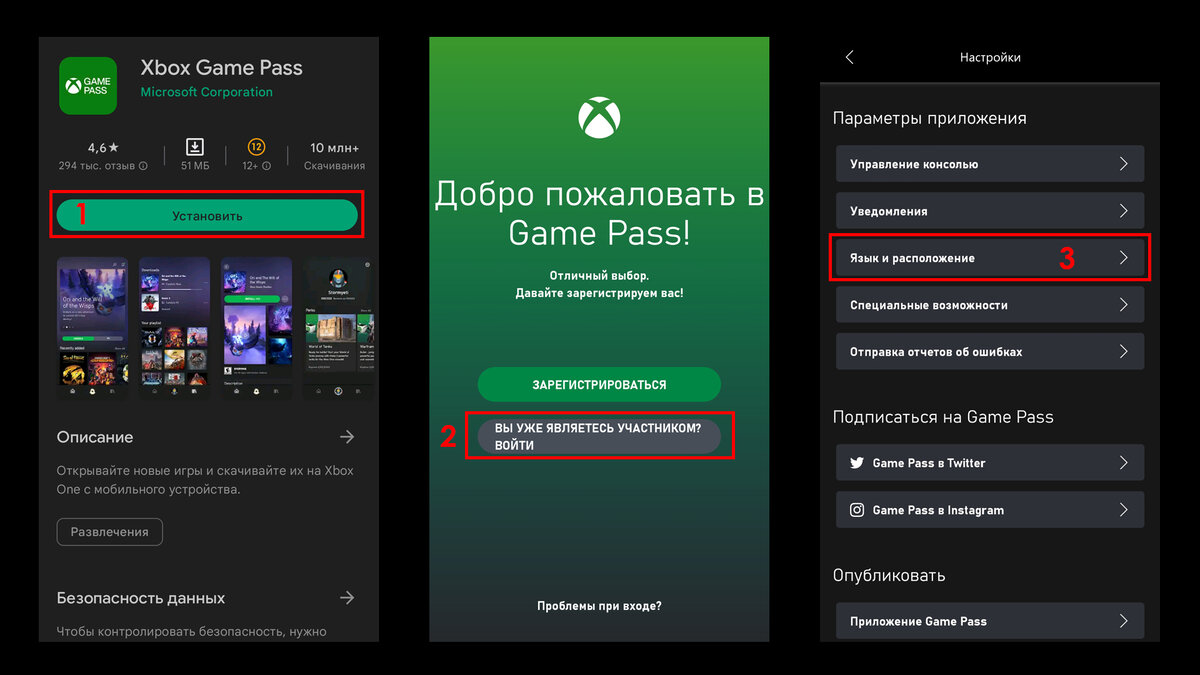This screenshot has width=1200, height=675.
Task: Tap Подписаться на Game Pass heading
Action: pos(943,417)
